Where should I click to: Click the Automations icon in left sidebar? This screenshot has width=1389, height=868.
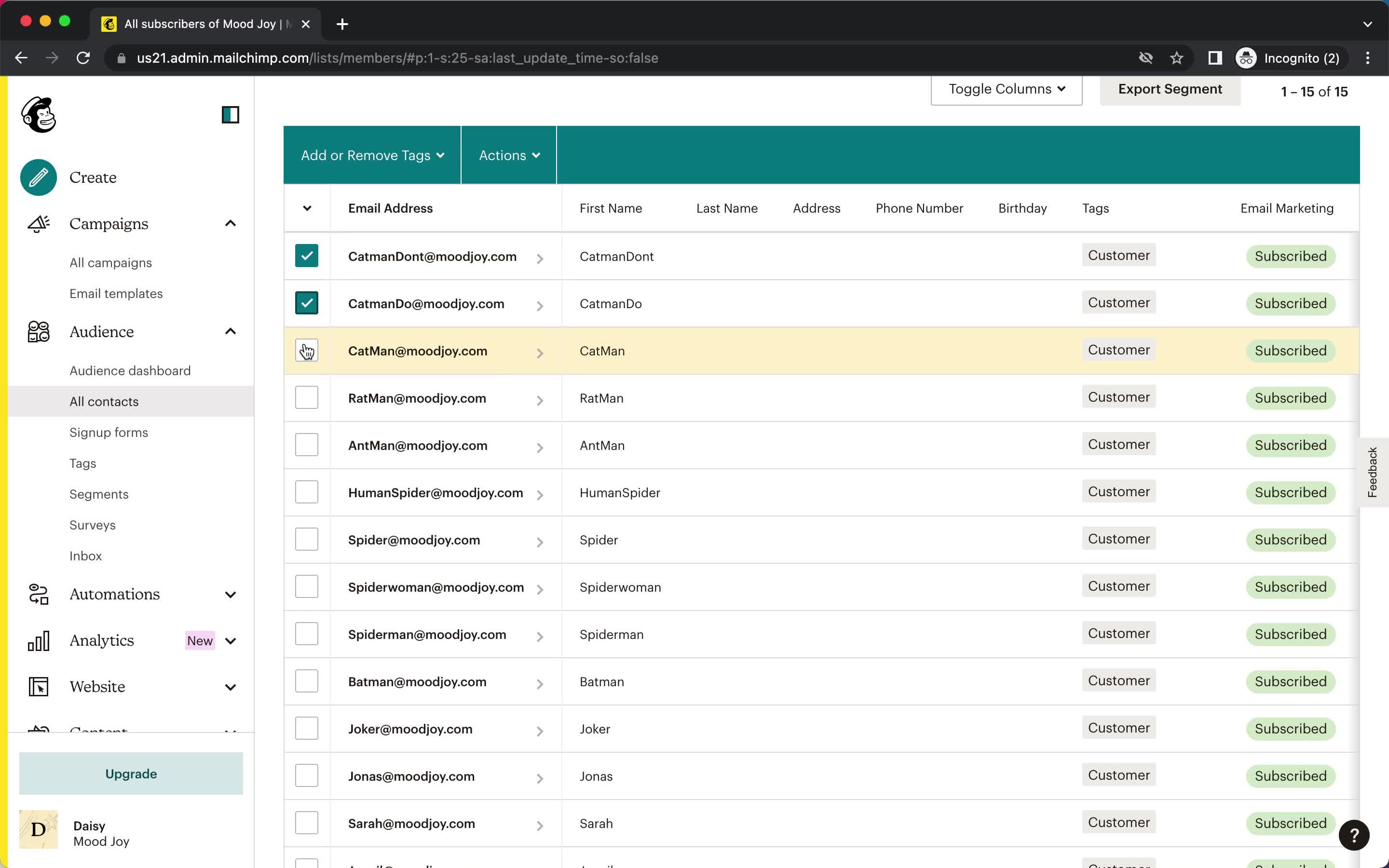pyautogui.click(x=38, y=594)
